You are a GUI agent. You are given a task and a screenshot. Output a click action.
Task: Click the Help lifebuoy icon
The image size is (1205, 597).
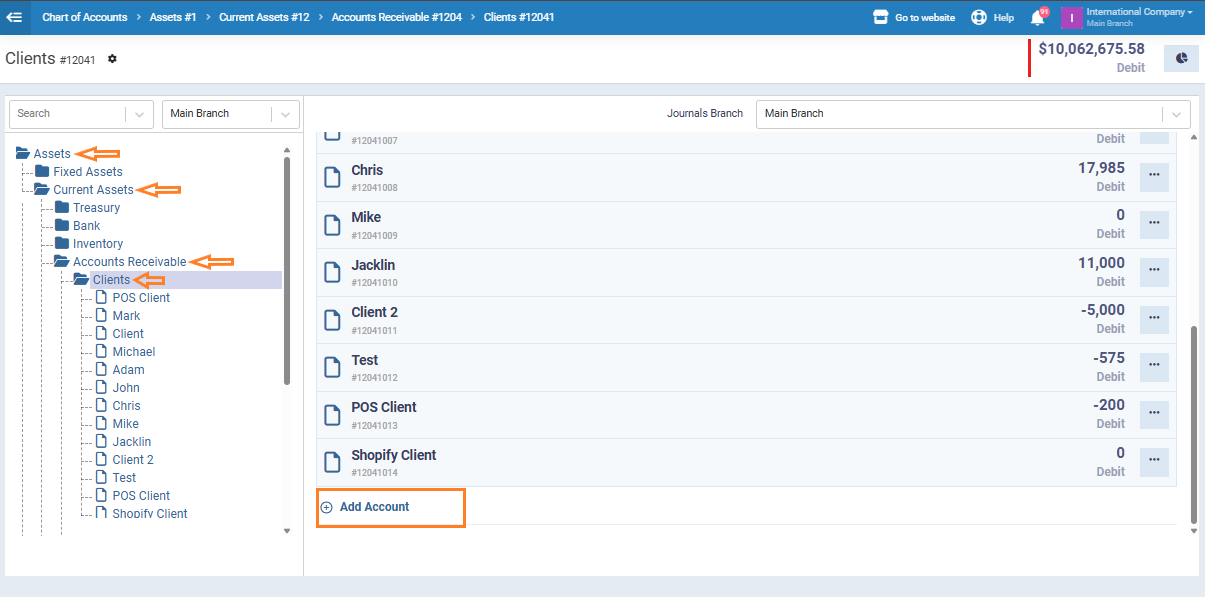pos(979,17)
